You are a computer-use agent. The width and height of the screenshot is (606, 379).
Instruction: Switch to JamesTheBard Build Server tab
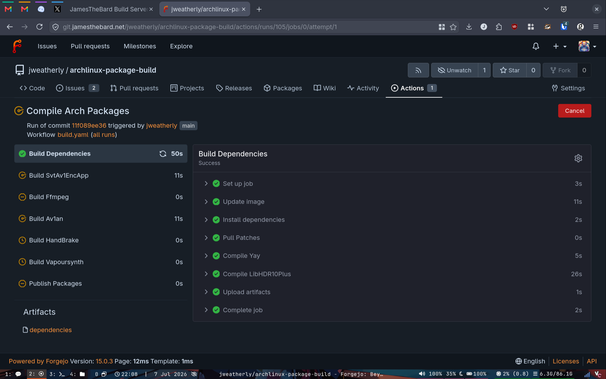point(111,9)
